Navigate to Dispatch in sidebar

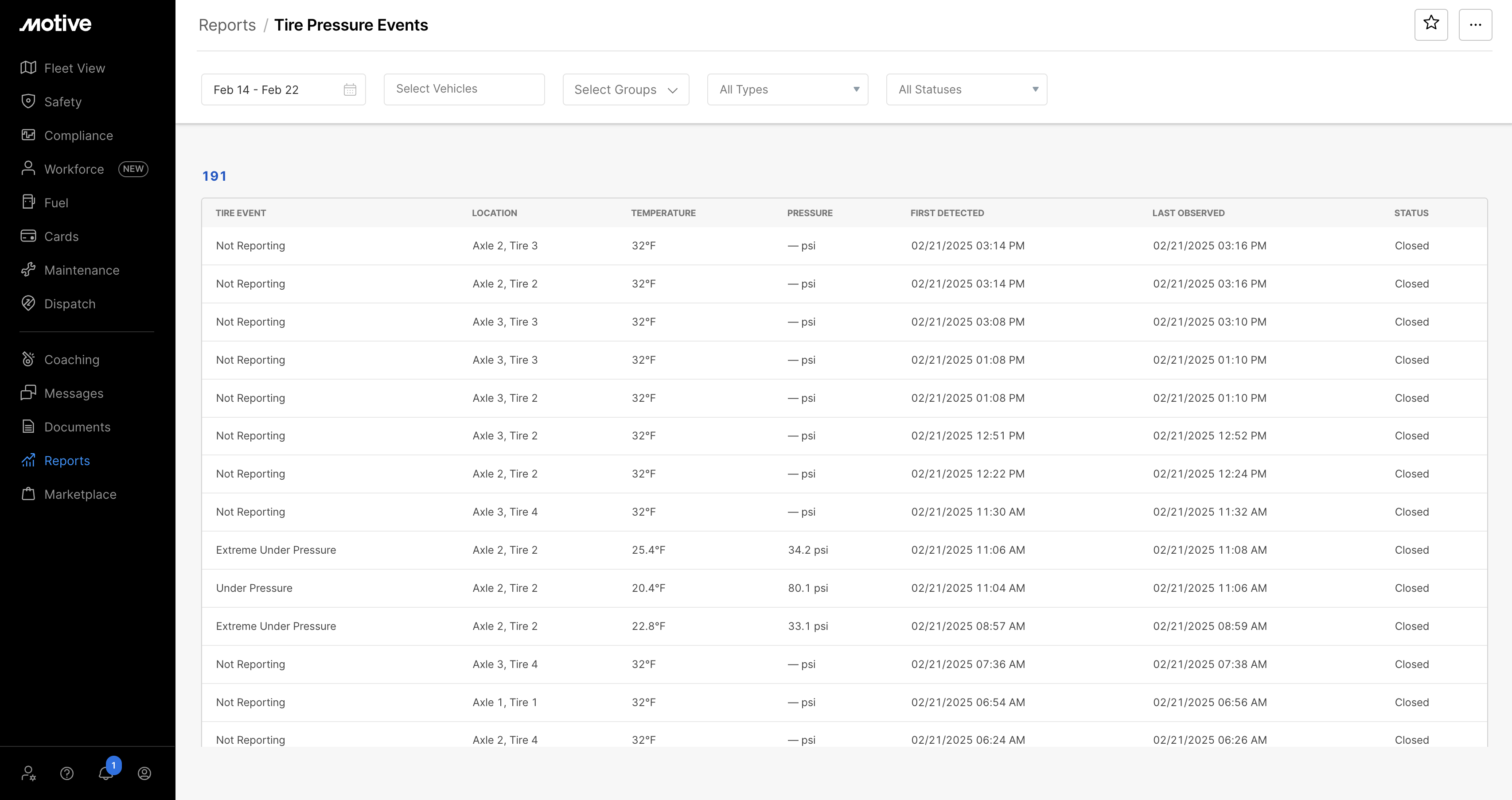[69, 304]
